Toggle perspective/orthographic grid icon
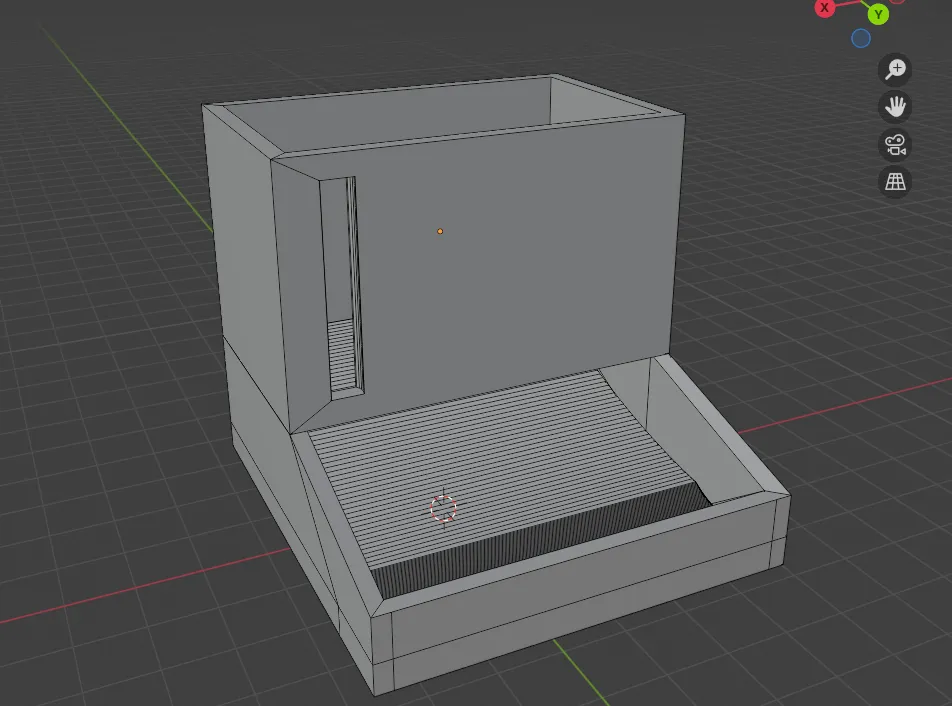 pos(895,182)
